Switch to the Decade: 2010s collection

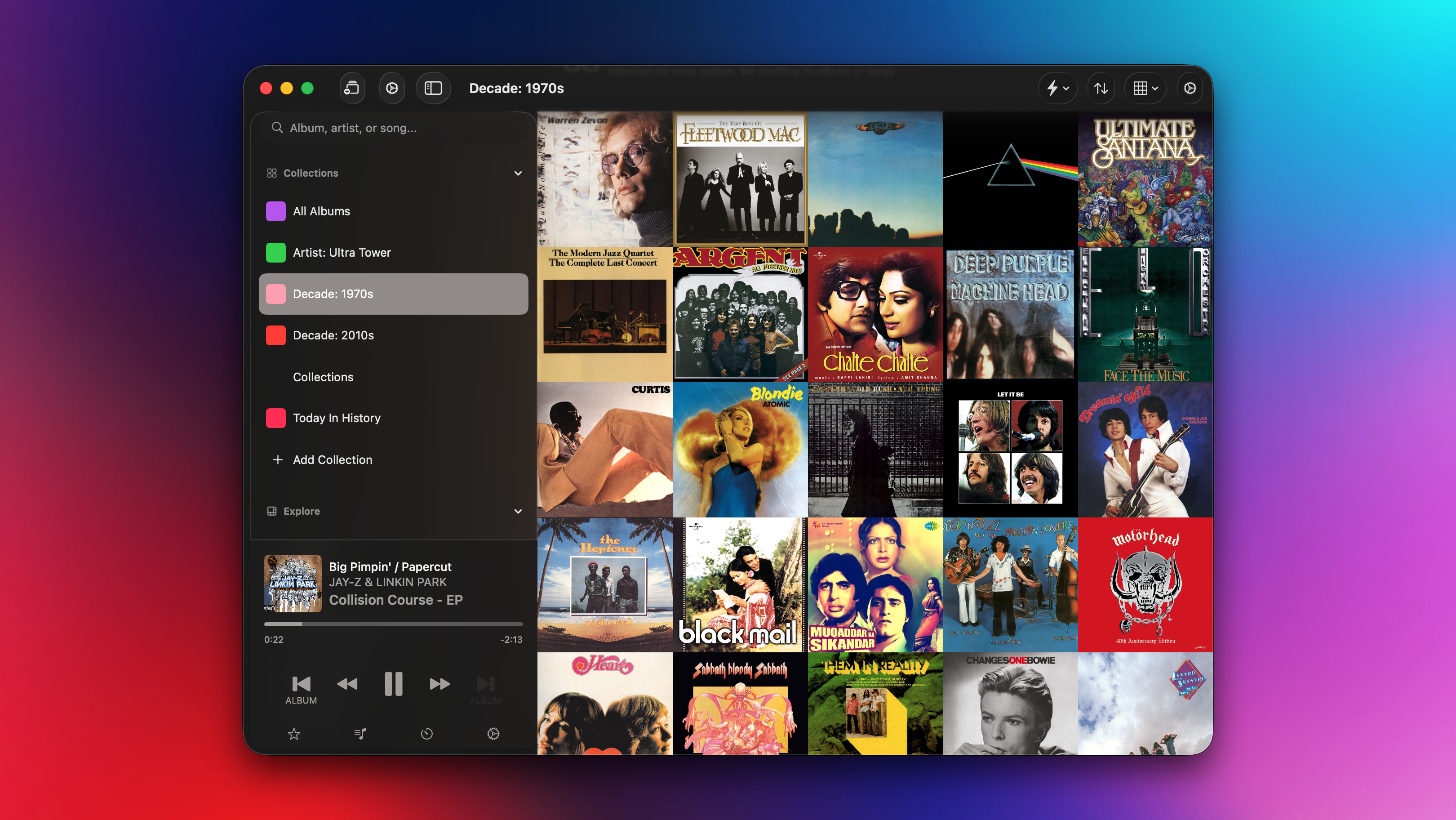tap(333, 335)
